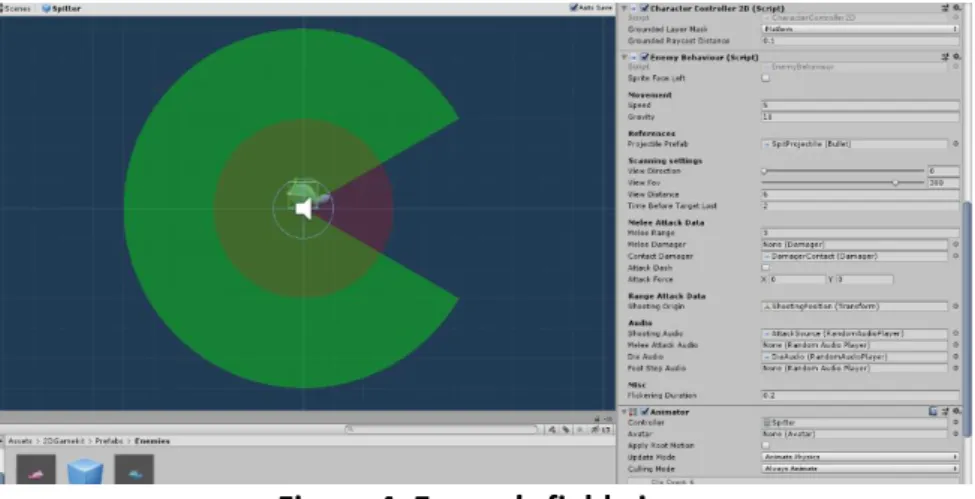Click the View Fov numeric value field
Image resolution: width=975 pixels, height=499 pixels.
(x=943, y=183)
